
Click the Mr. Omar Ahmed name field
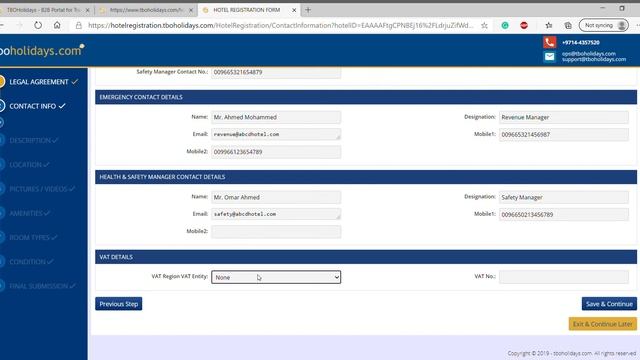pos(276,197)
